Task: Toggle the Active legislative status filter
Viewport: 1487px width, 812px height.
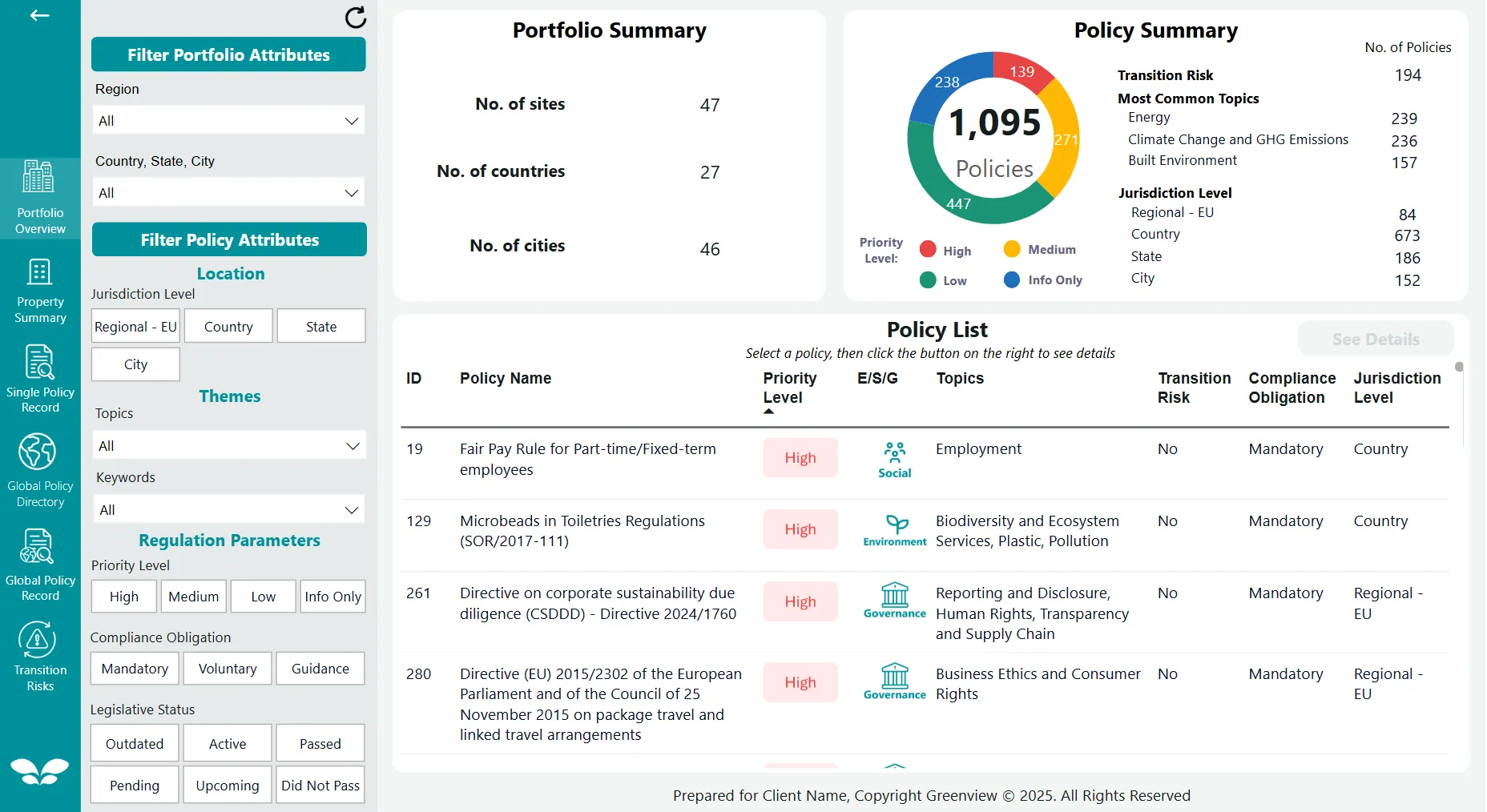Action: (x=227, y=743)
